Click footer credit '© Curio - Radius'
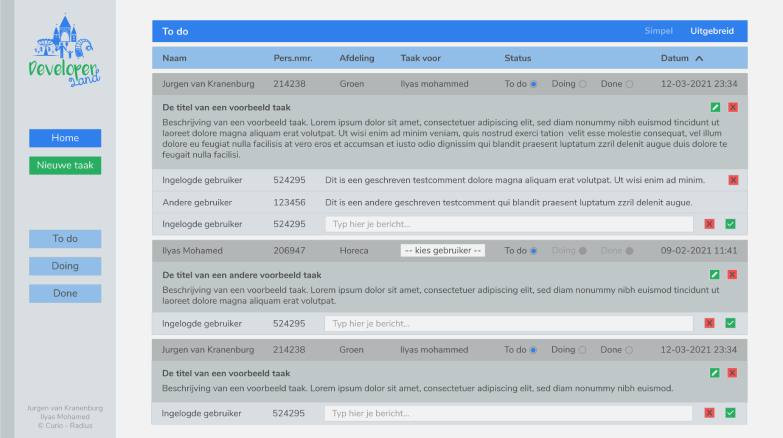Image resolution: width=783 pixels, height=438 pixels. (65, 426)
